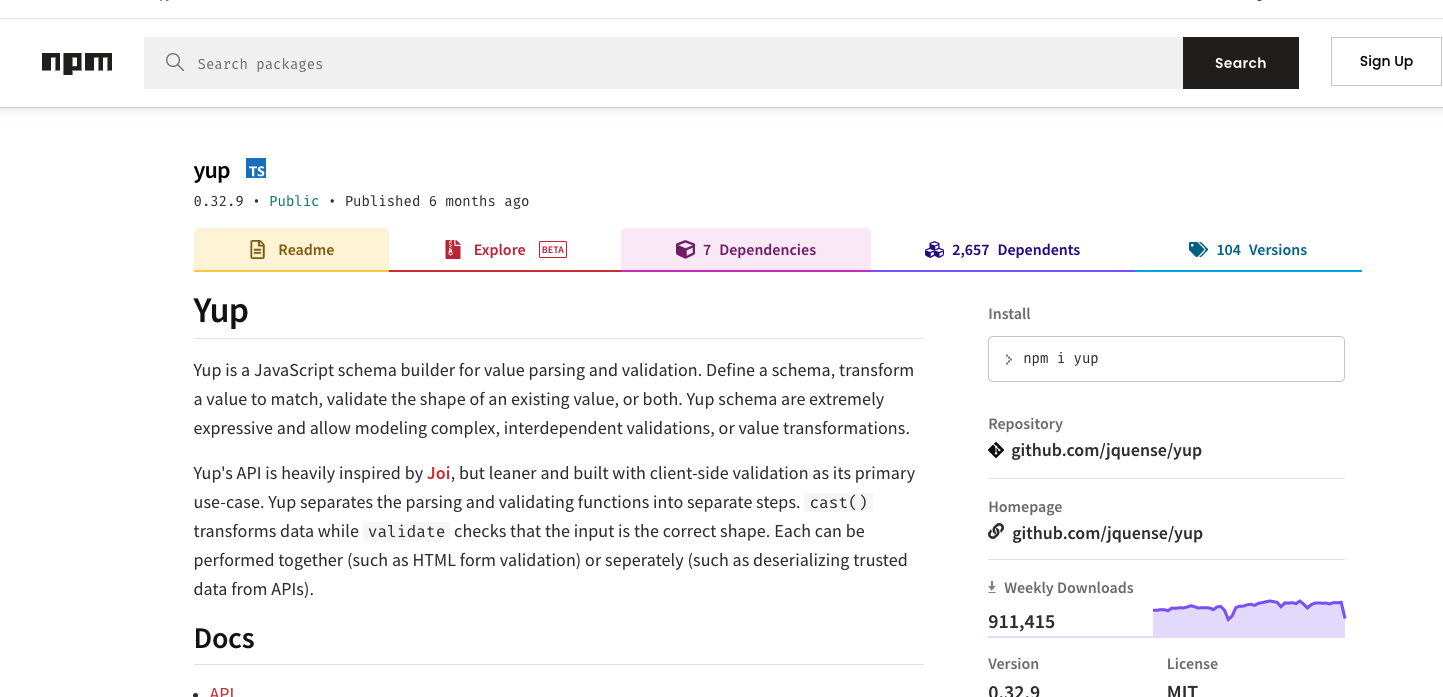
Task: Open the 104 Versions tab
Action: [x=1248, y=250]
